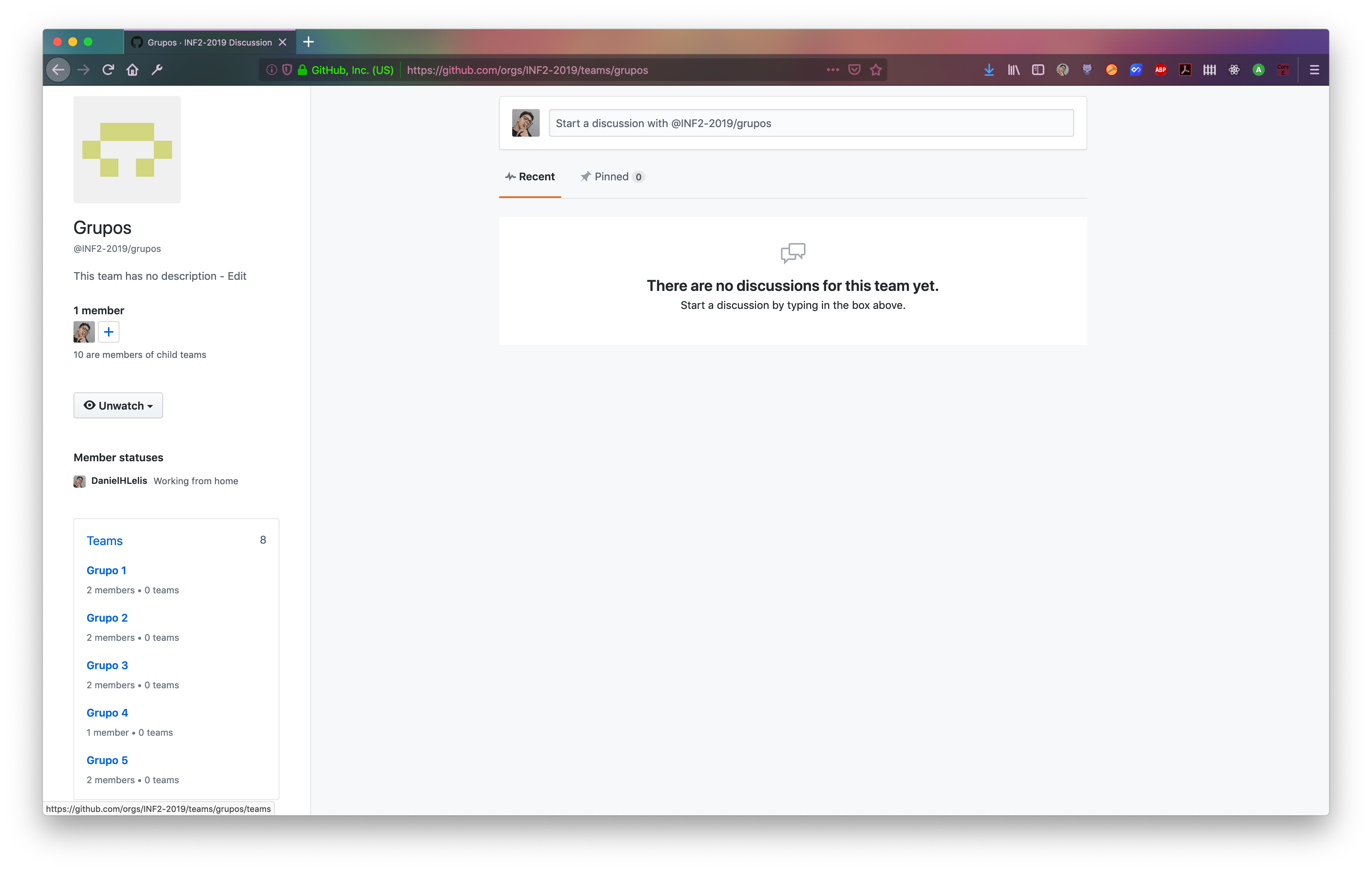The image size is (1372, 872).
Task: Click the Adobe Acrobat extension icon
Action: (1185, 70)
